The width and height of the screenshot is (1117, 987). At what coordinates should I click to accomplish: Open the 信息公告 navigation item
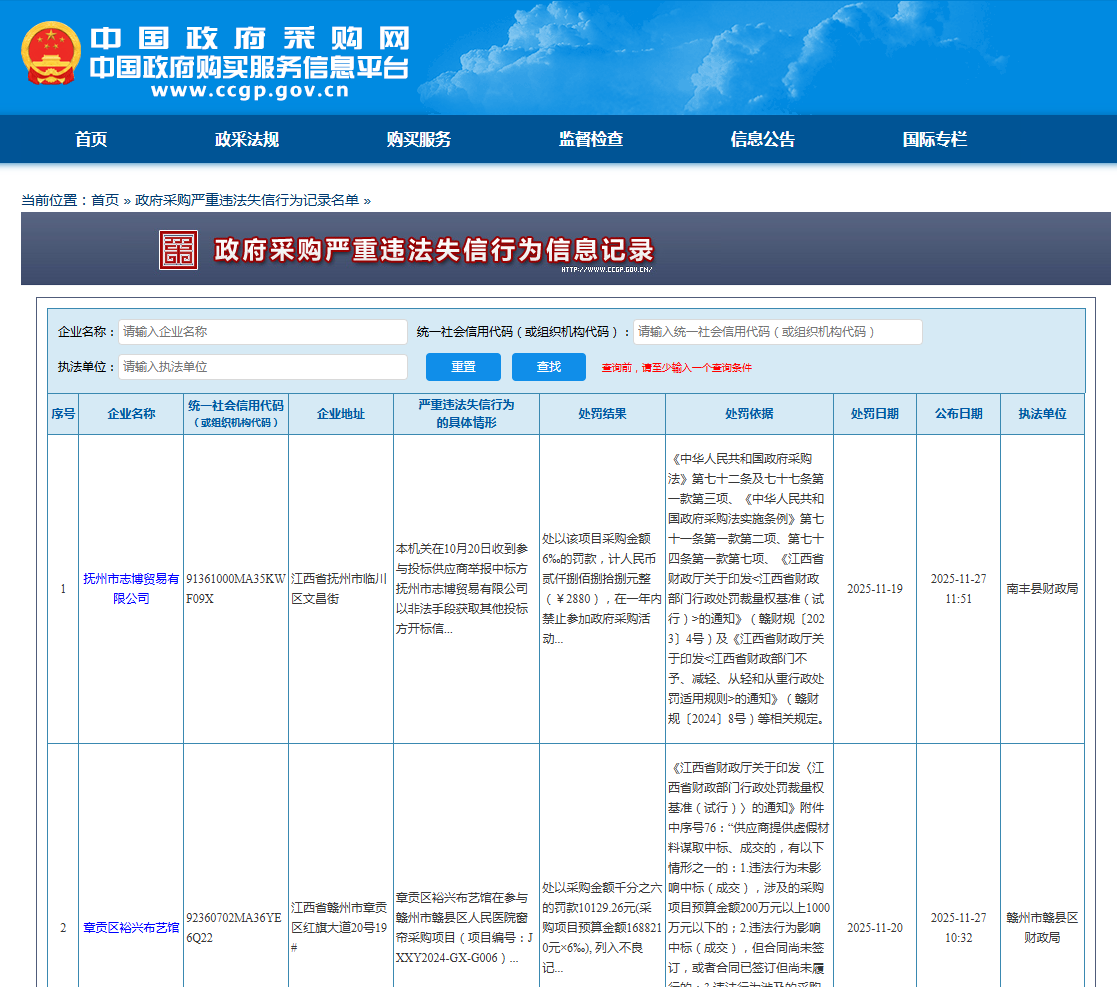763,140
